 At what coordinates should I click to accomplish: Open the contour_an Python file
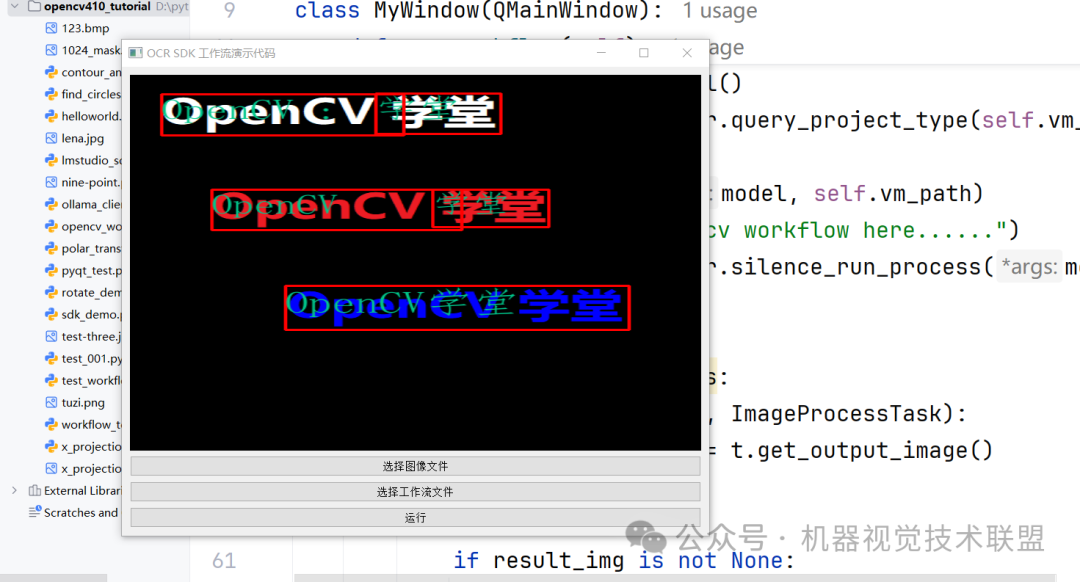91,72
